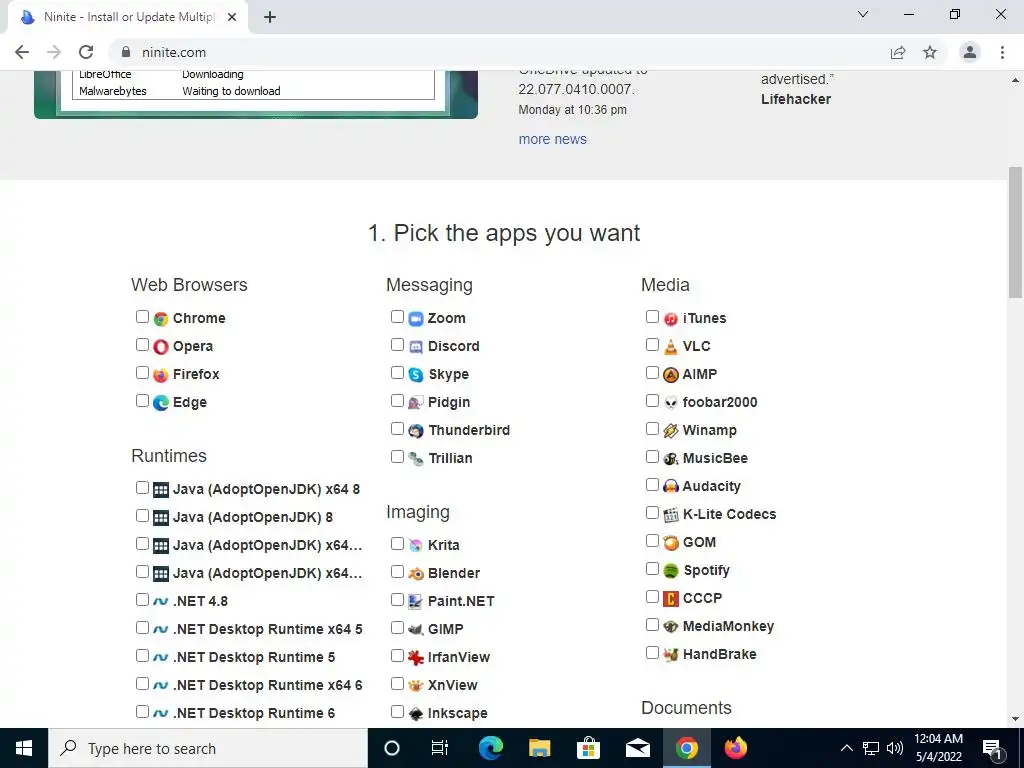This screenshot has width=1024, height=768.
Task: Click the Winamp icon
Action: (x=671, y=431)
